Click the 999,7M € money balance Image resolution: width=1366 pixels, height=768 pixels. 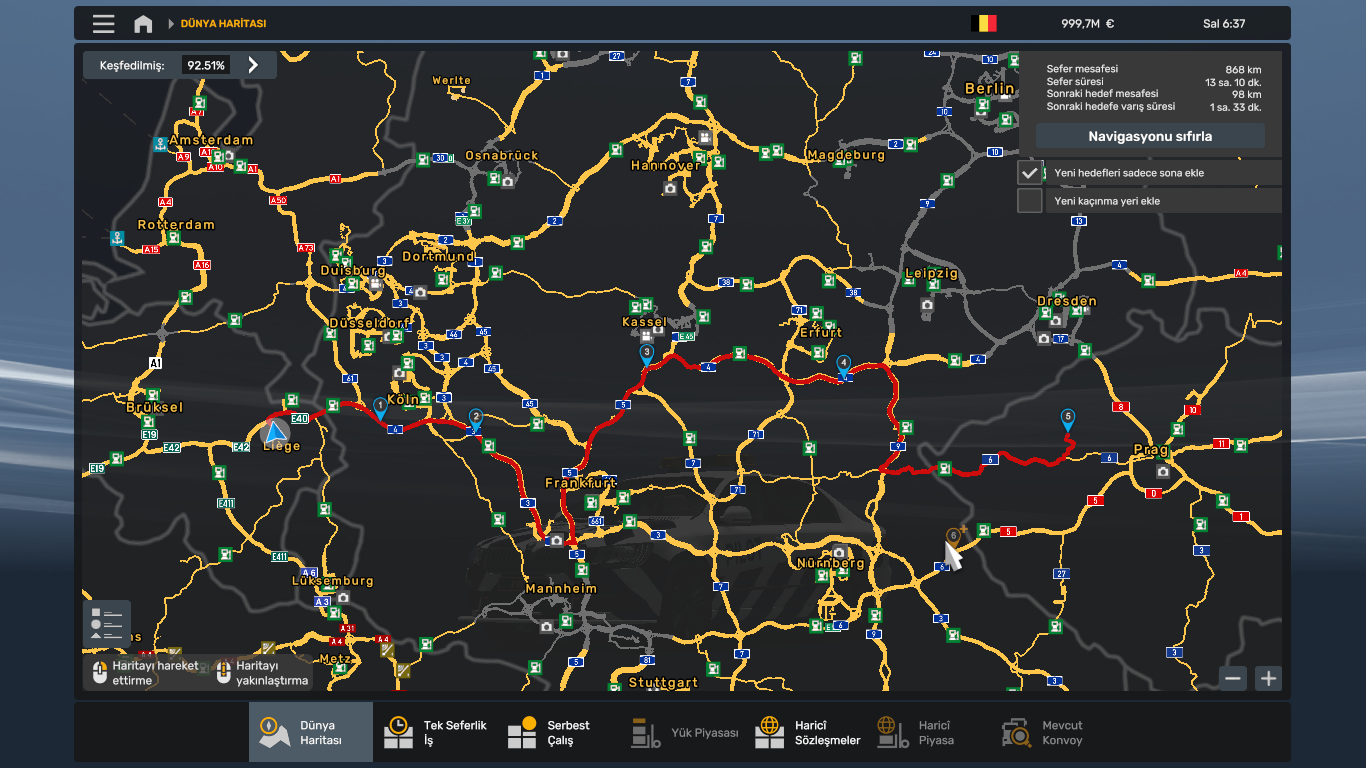1087,24
